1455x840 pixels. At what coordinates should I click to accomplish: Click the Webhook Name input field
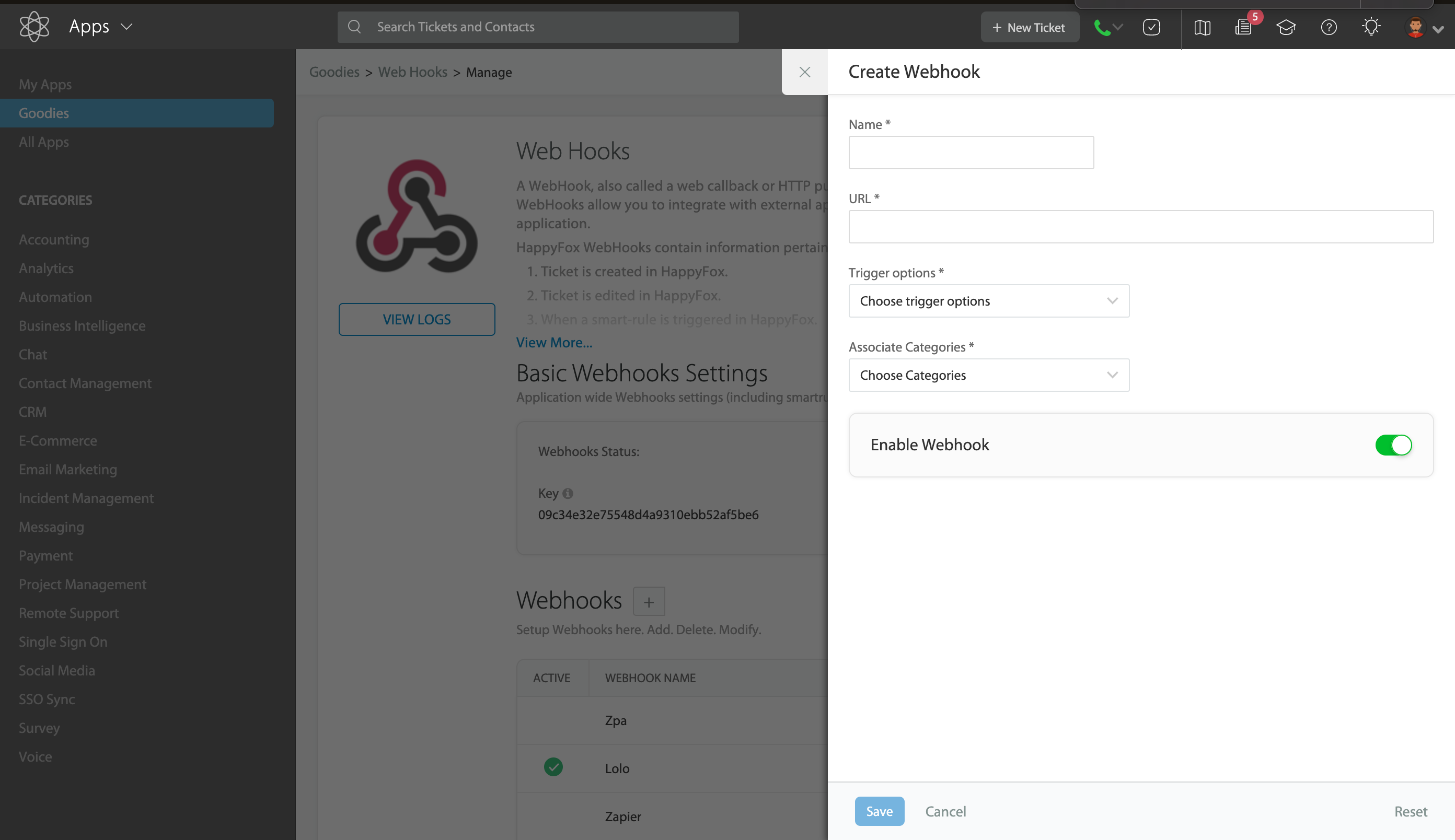tap(971, 152)
